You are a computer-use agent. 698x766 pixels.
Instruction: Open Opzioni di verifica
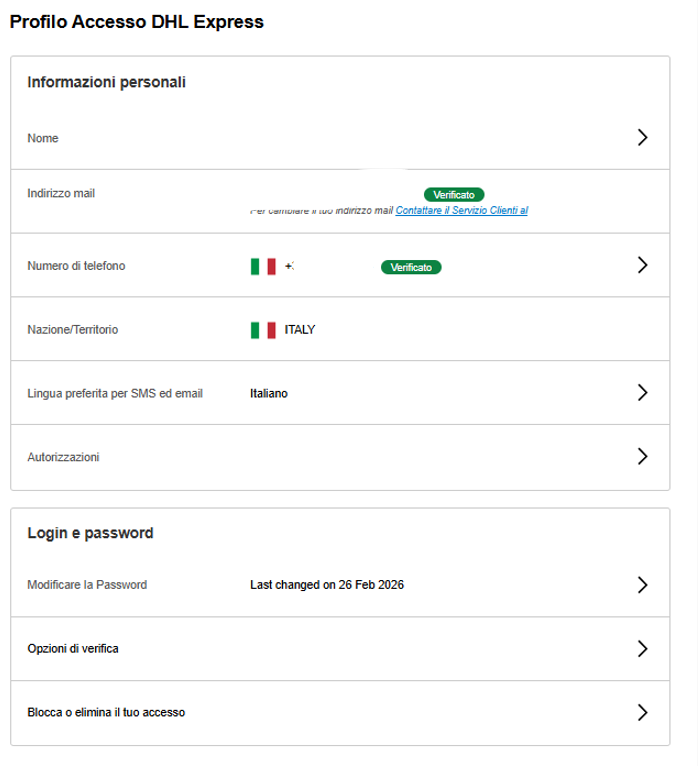point(73,649)
